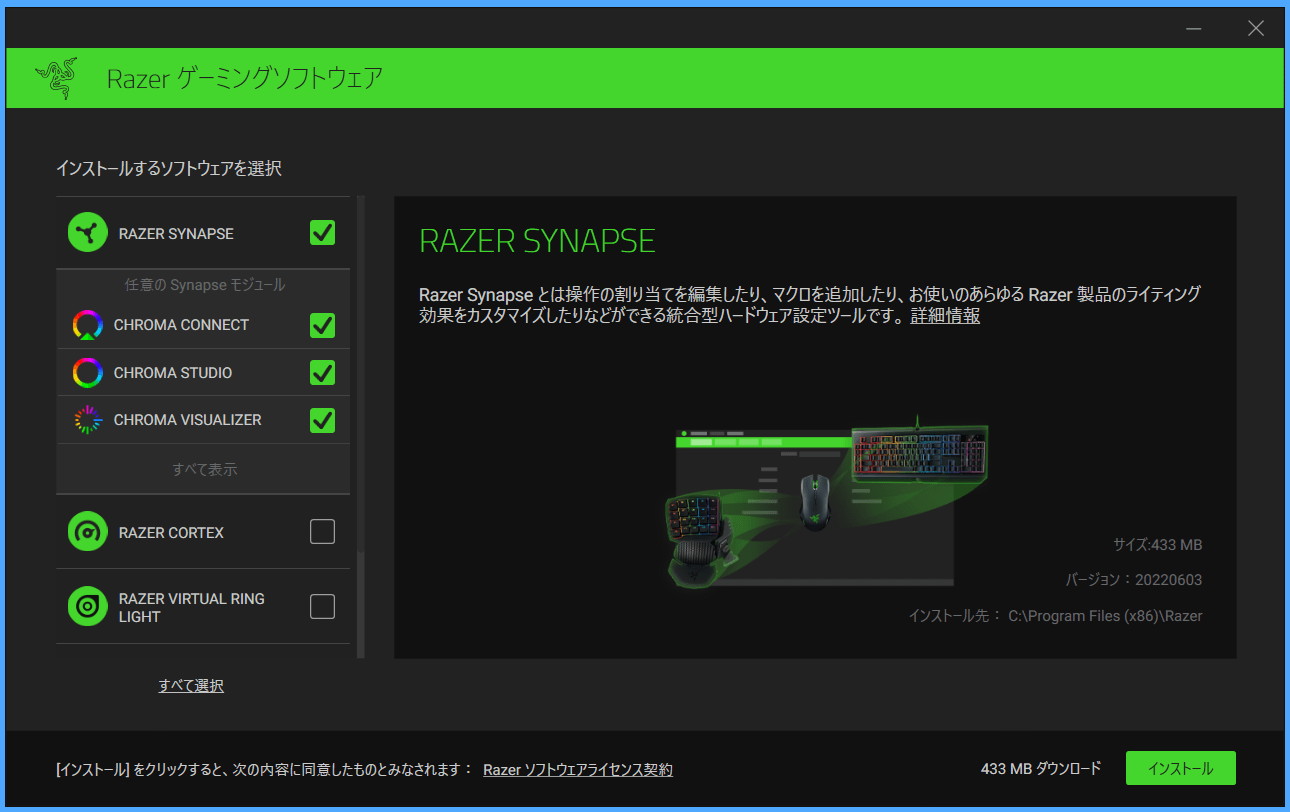
Task: Click the 433 MB ダウンロード label
Action: (1041, 768)
